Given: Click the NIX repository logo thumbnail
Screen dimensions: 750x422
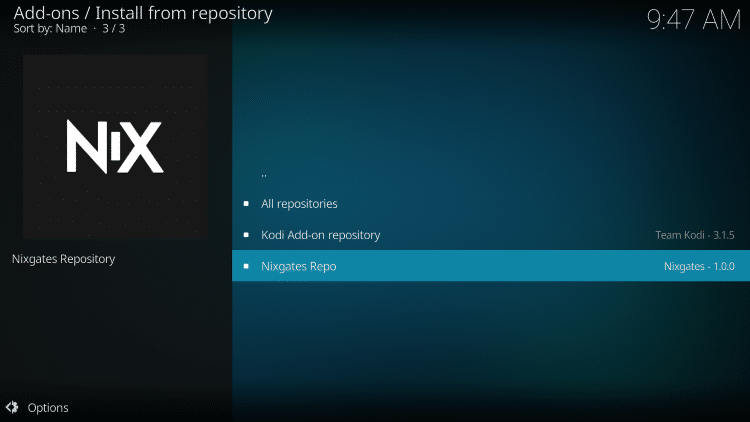Looking at the screenshot, I should click(115, 146).
